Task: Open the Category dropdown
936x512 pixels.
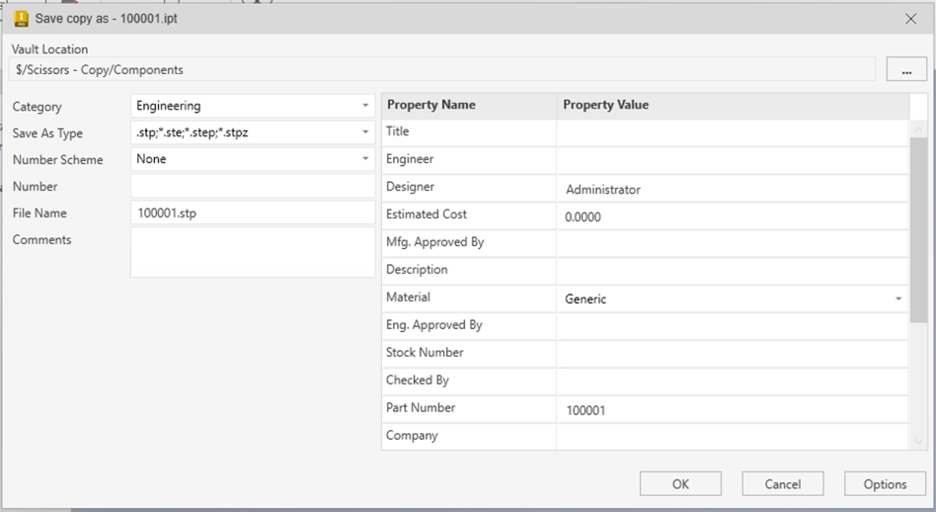Action: pos(365,106)
